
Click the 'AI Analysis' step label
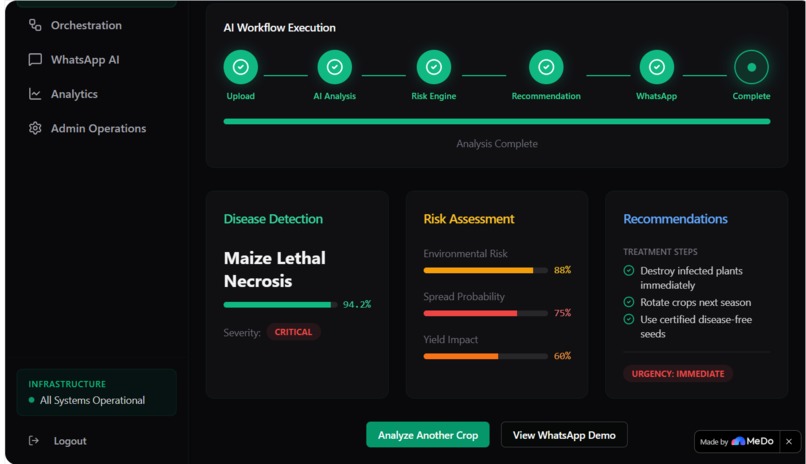[x=335, y=96]
